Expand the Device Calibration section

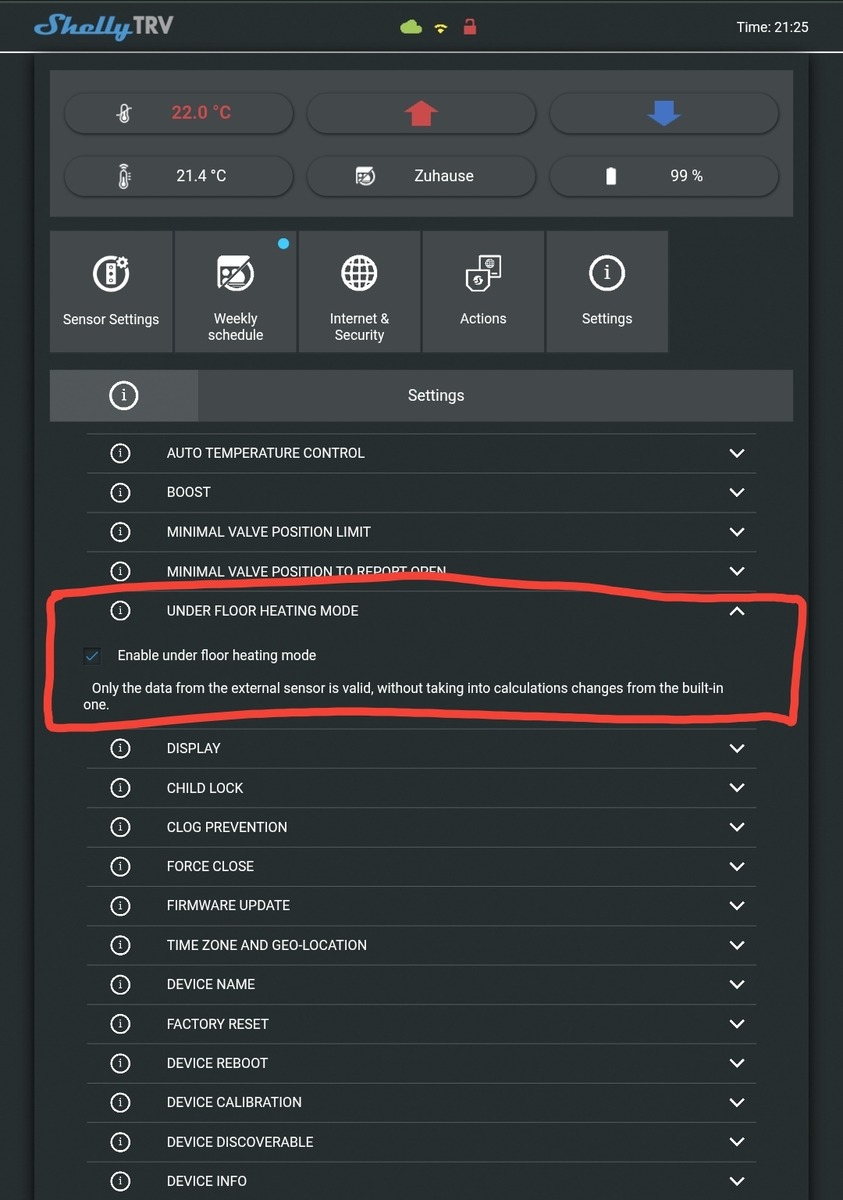[737, 1102]
